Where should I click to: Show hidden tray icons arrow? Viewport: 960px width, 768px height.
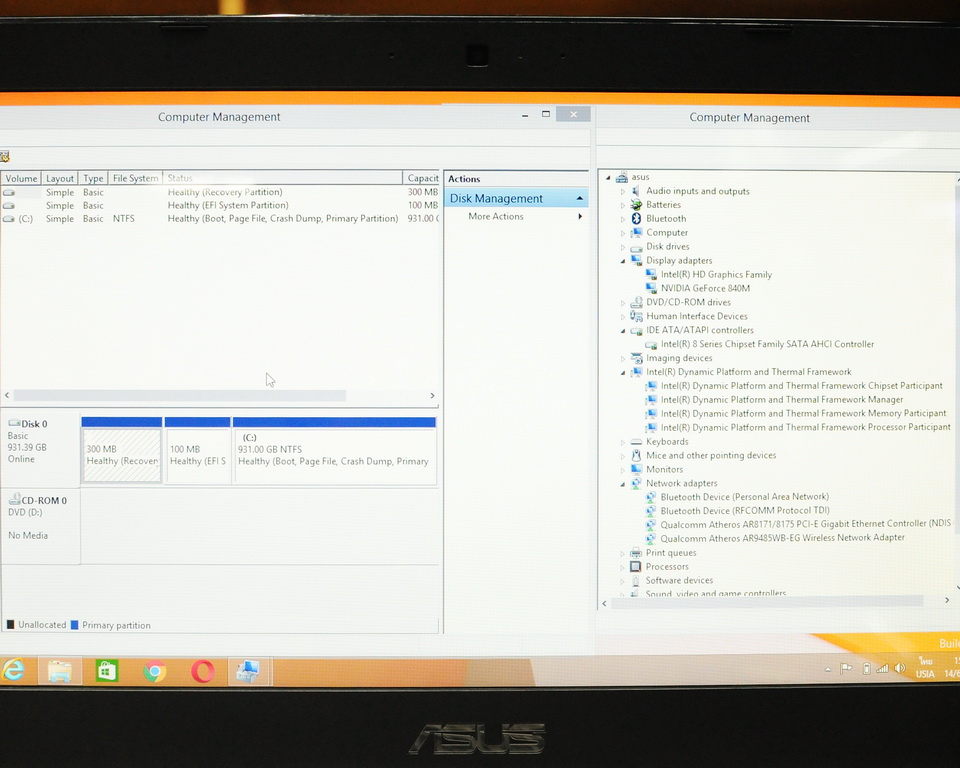pos(828,669)
